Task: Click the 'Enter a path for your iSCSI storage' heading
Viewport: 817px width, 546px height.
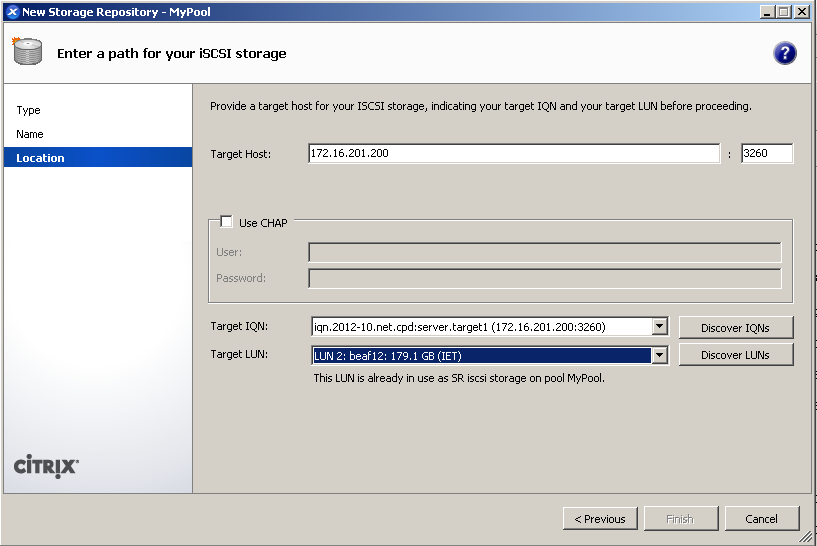Action: point(171,53)
